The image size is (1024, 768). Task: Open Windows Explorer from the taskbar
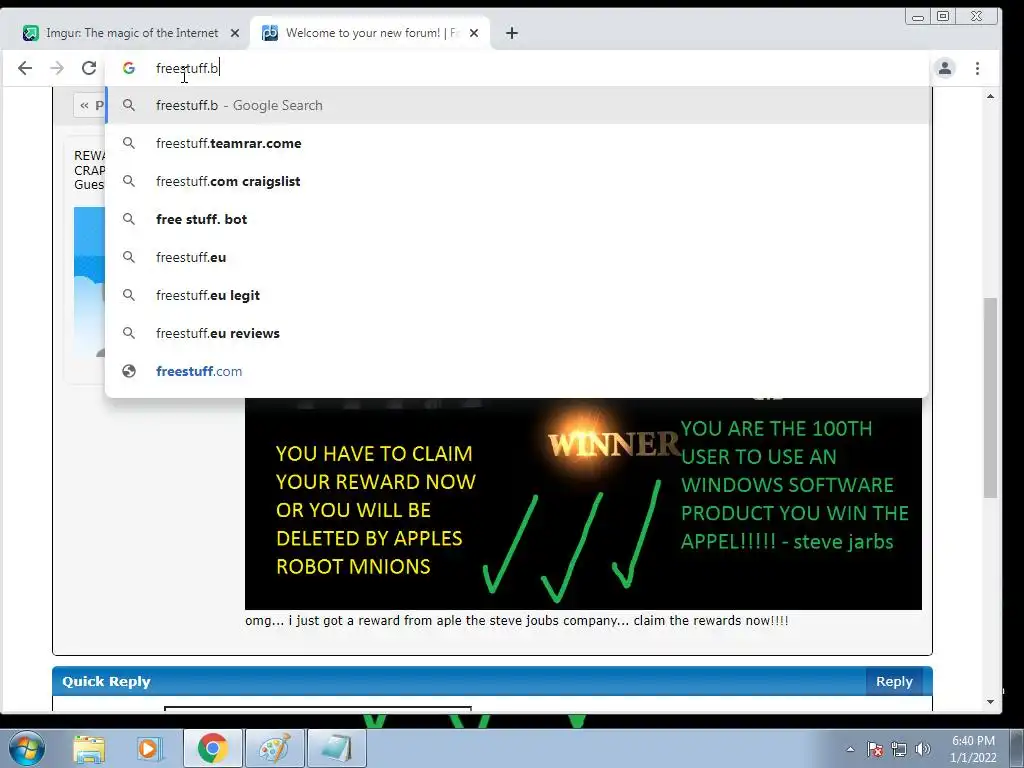(x=89, y=748)
